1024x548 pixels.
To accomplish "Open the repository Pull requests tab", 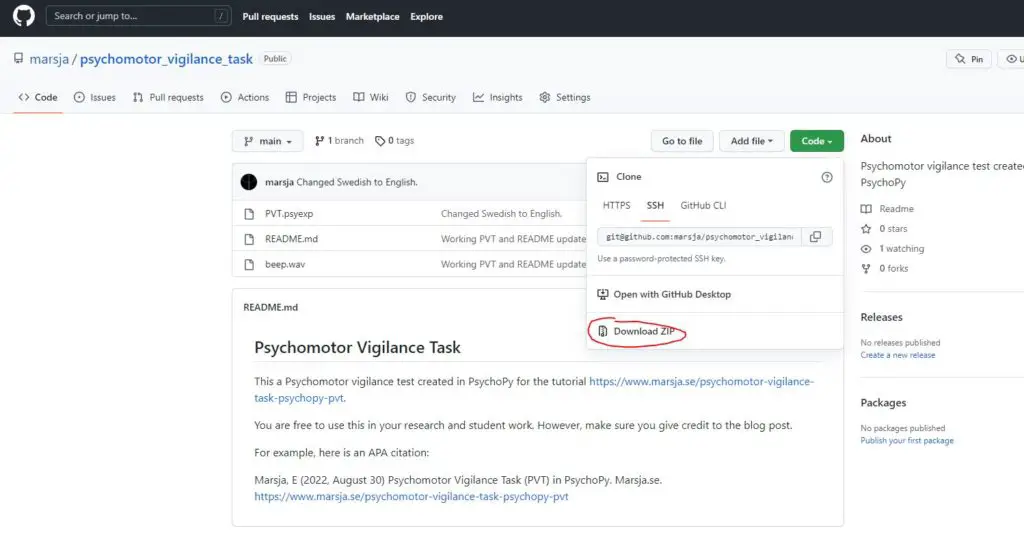I will pos(168,97).
